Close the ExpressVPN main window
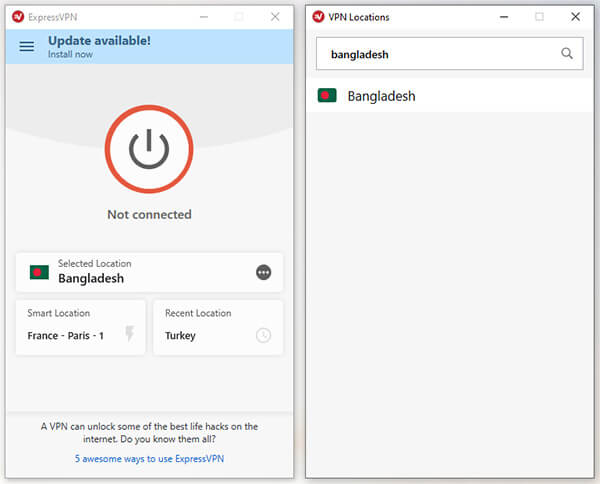The height and width of the screenshot is (484, 600). pyautogui.click(x=275, y=17)
